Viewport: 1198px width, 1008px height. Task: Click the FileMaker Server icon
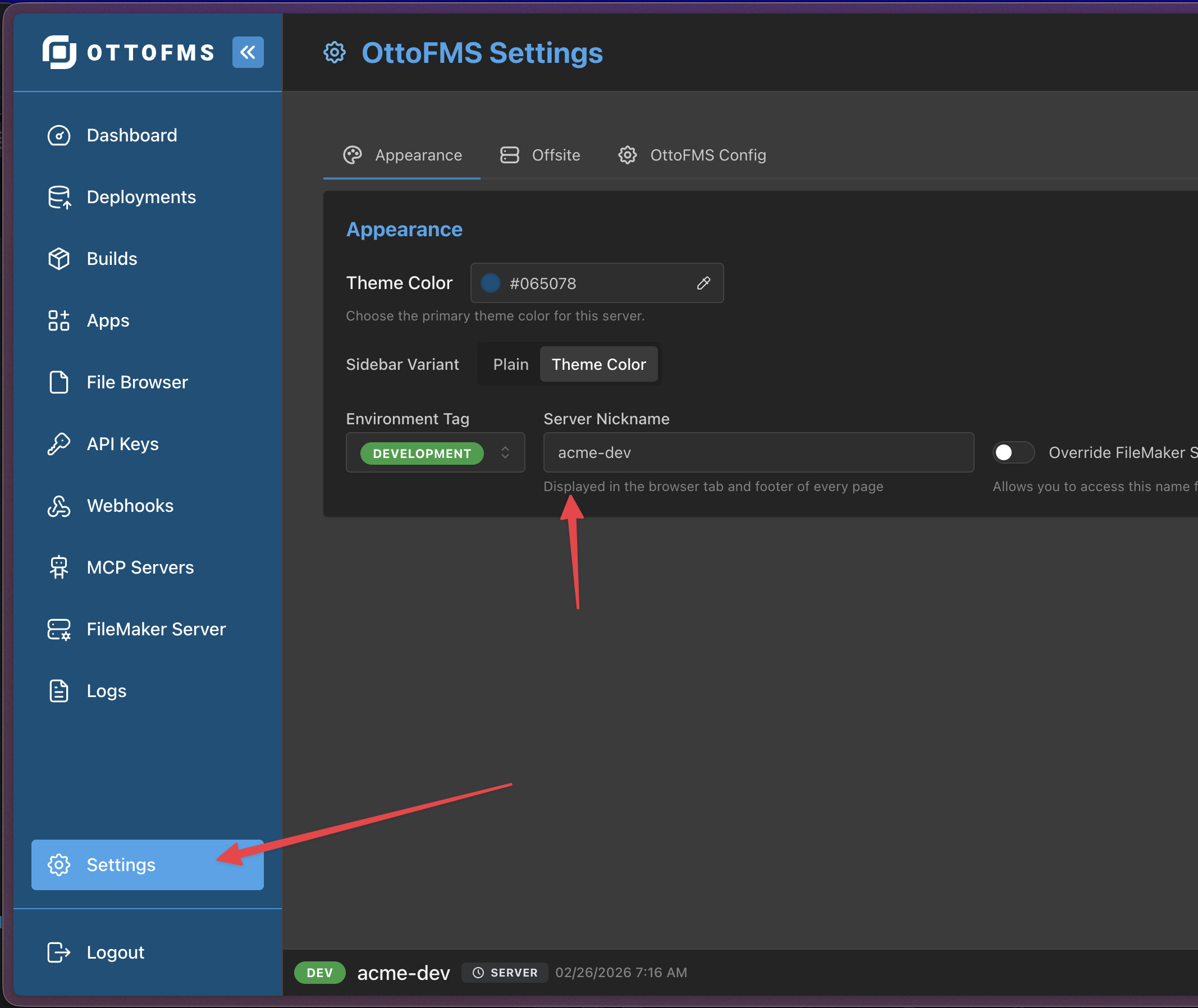point(59,629)
